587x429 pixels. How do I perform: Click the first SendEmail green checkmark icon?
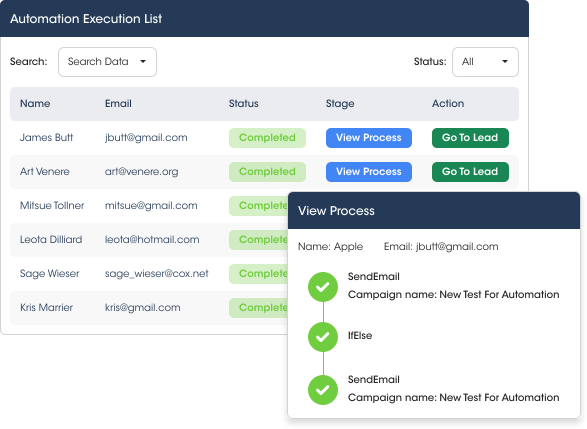tap(323, 287)
